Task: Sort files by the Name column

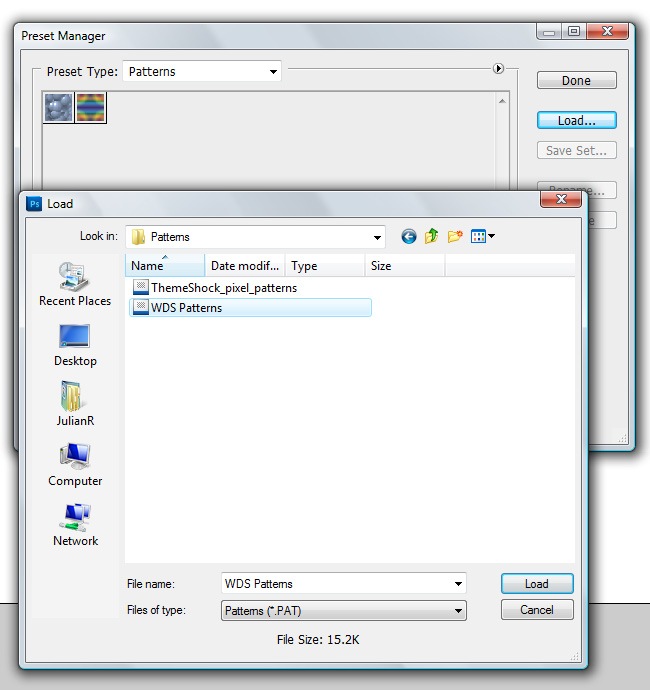Action: coord(165,266)
